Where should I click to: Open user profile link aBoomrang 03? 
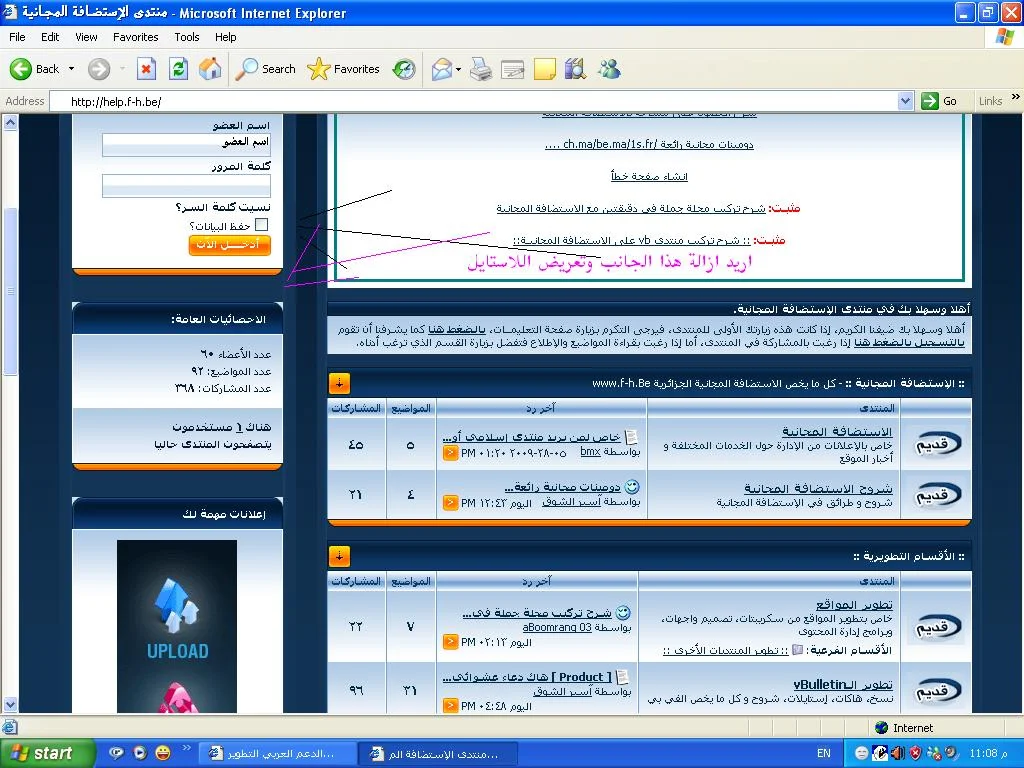557,628
